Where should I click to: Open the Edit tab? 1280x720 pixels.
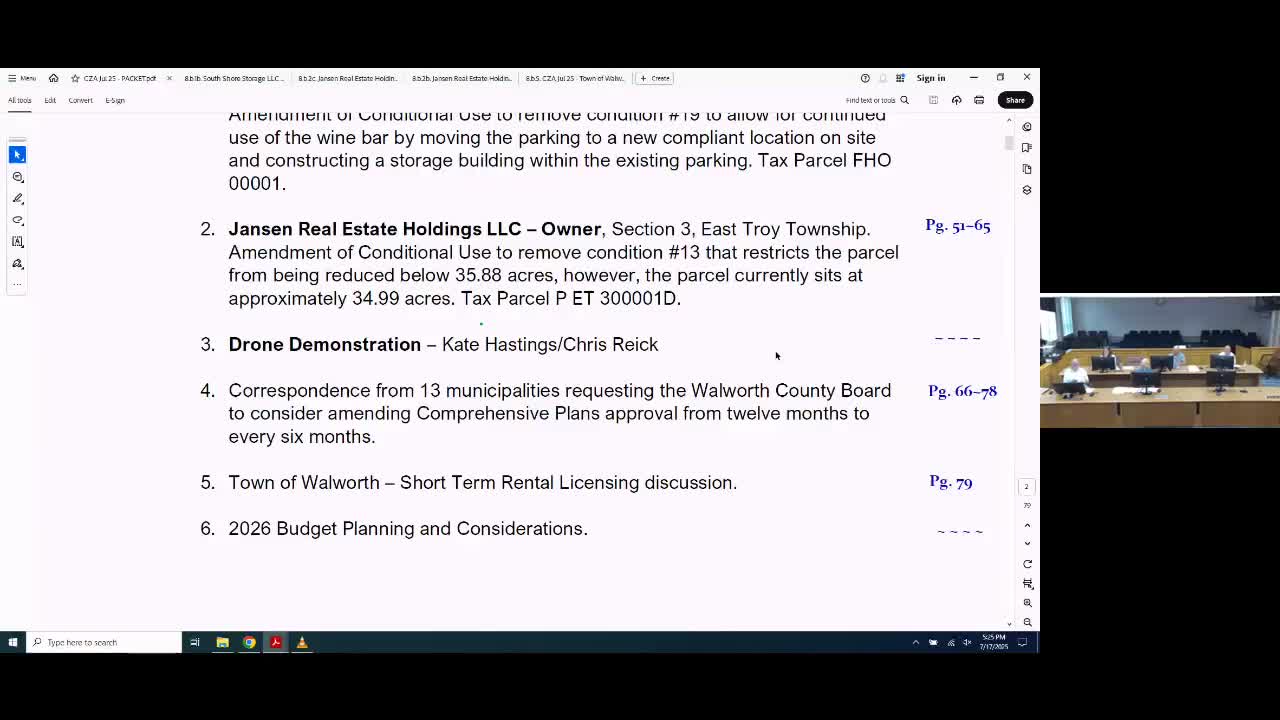(50, 100)
